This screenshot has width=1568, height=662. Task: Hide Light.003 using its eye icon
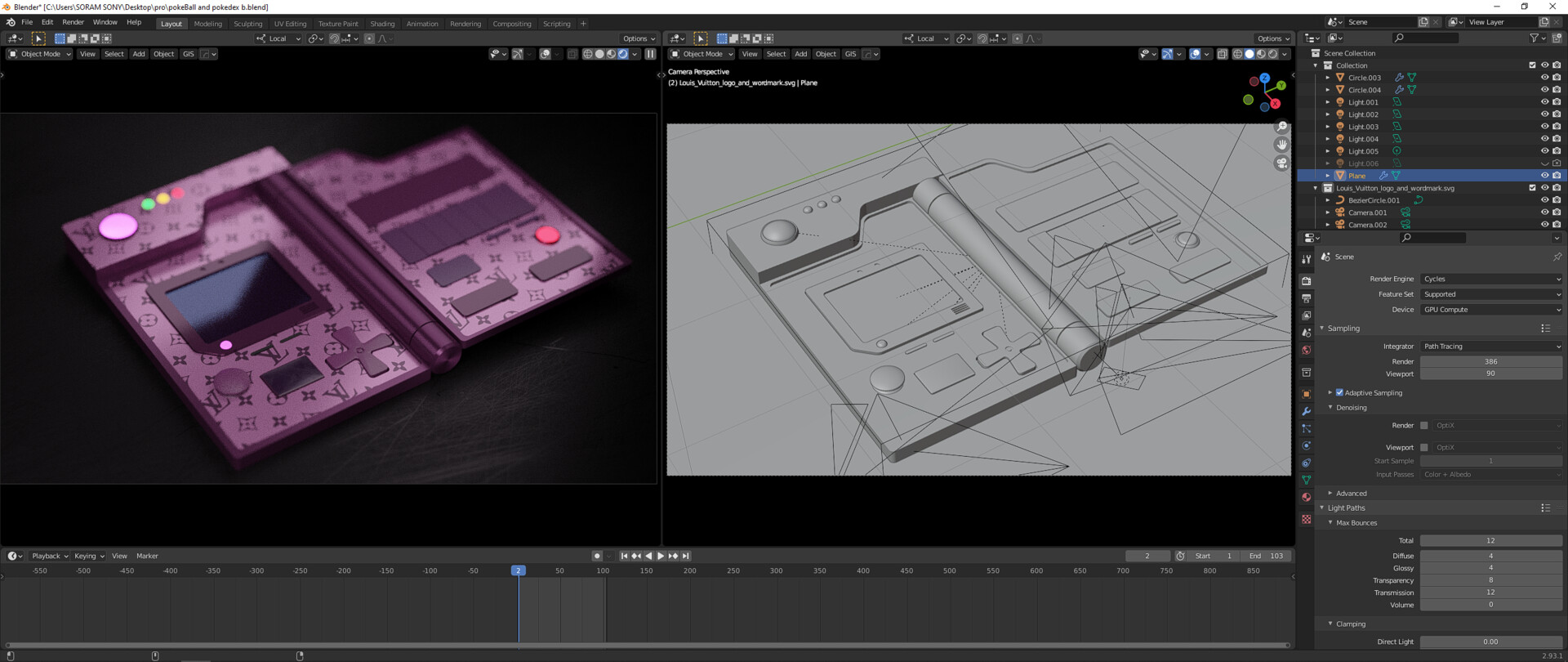[1544, 127]
